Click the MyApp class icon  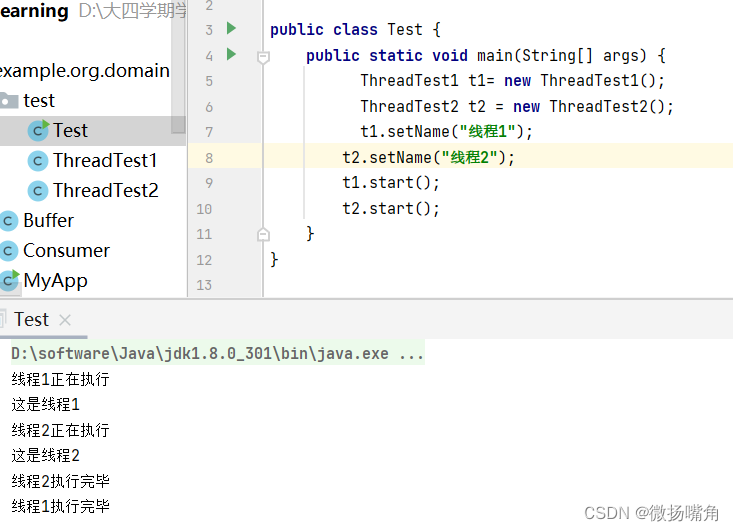tap(9, 280)
